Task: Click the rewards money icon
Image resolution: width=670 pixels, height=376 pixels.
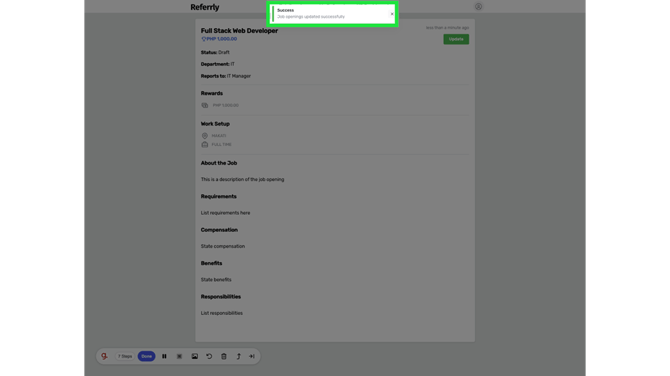Action: (205, 105)
